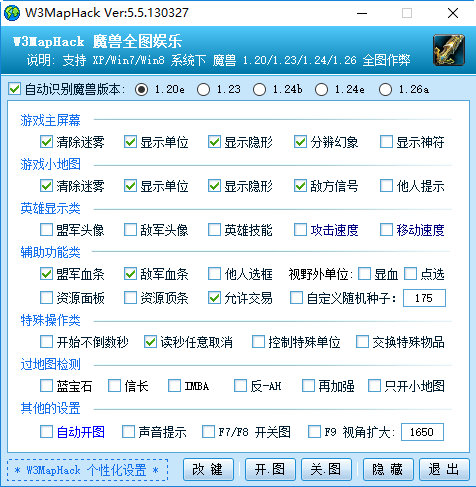
Task: Check the 敌军头像 option
Action: (130, 230)
